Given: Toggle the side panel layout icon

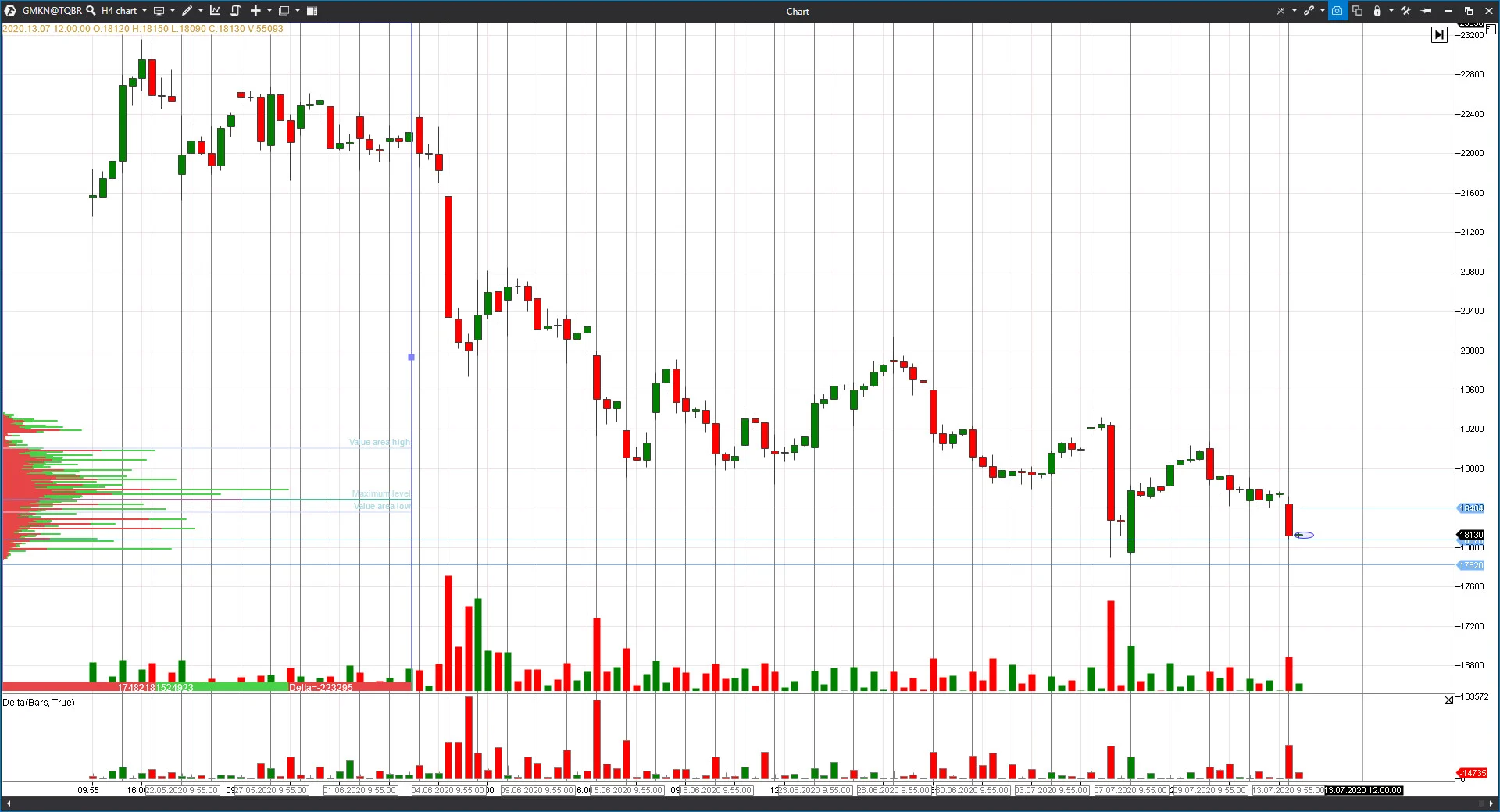Looking at the screenshot, I should click(312, 11).
